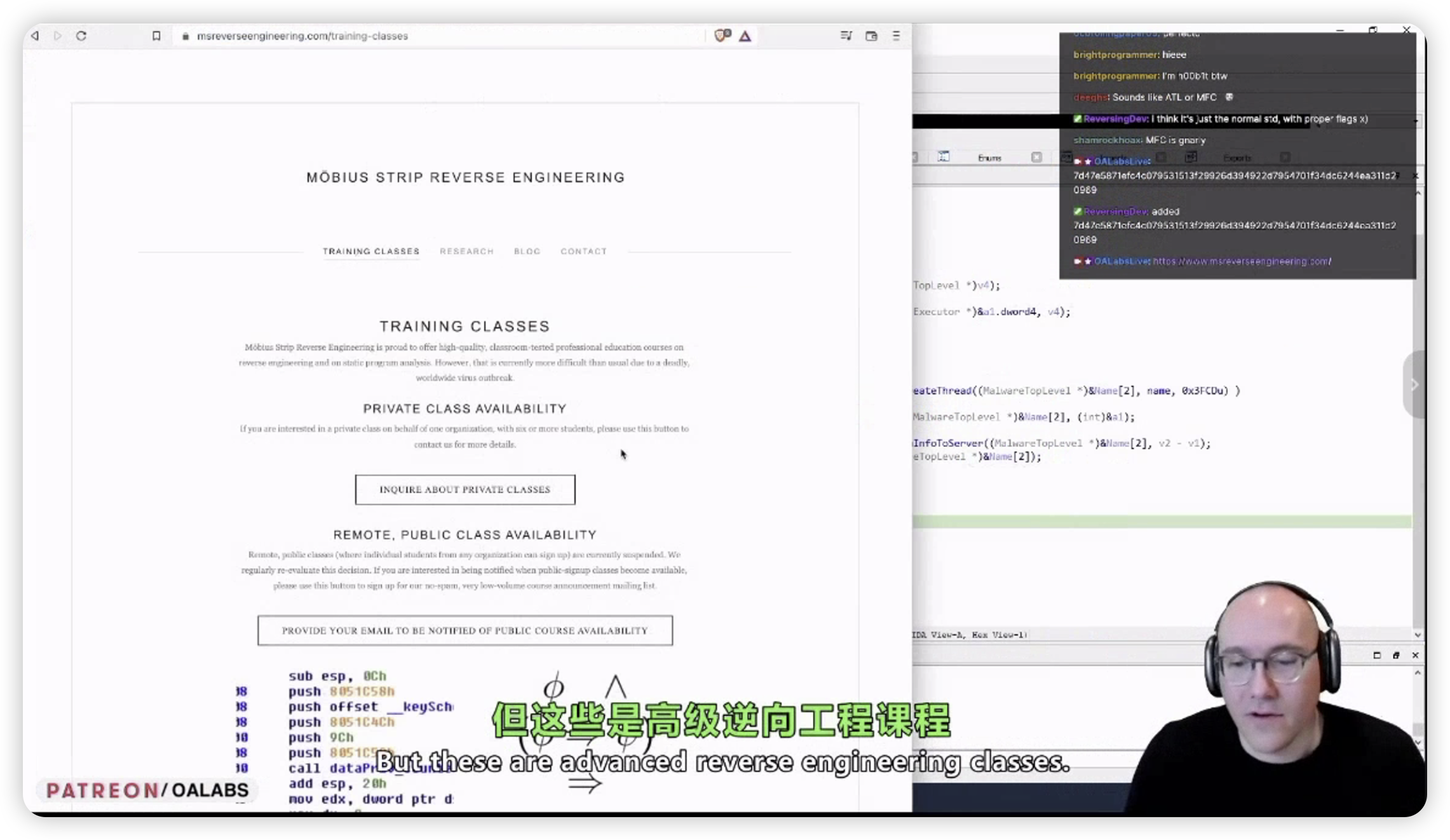Click brightprogrammer username on hieee message

[1116, 55]
